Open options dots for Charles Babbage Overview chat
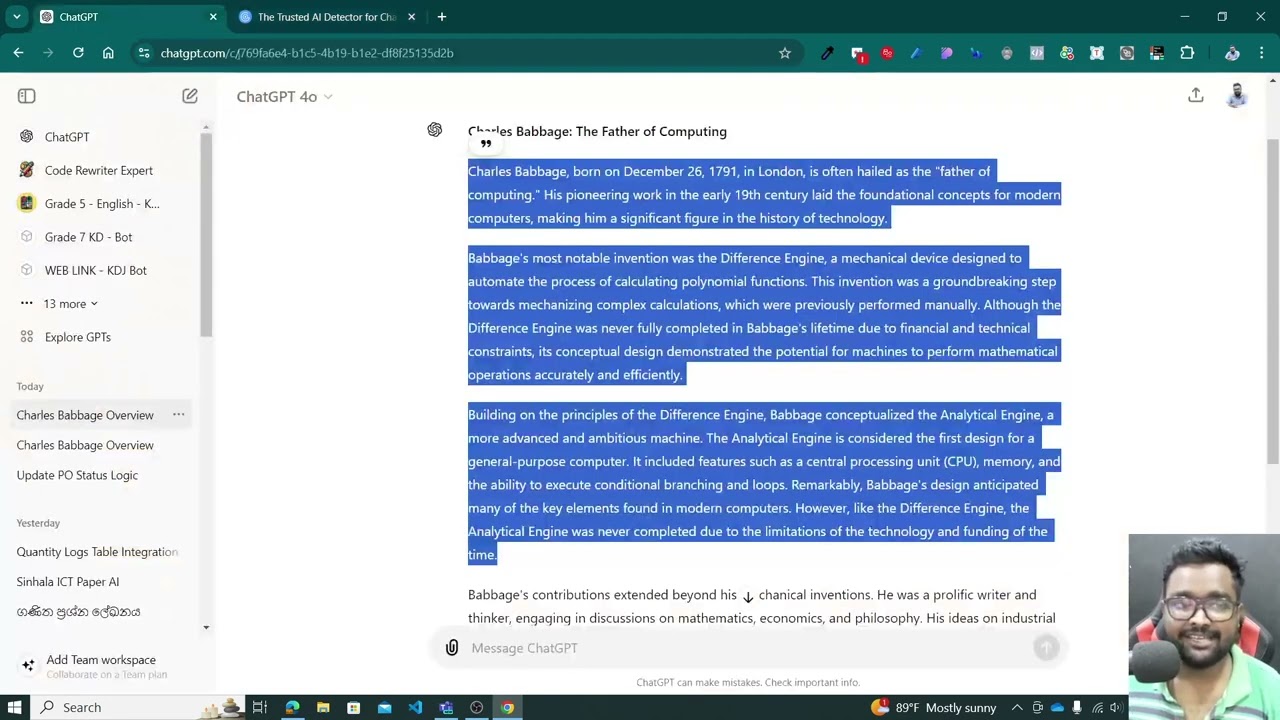The image size is (1280, 720). pyautogui.click(x=178, y=414)
